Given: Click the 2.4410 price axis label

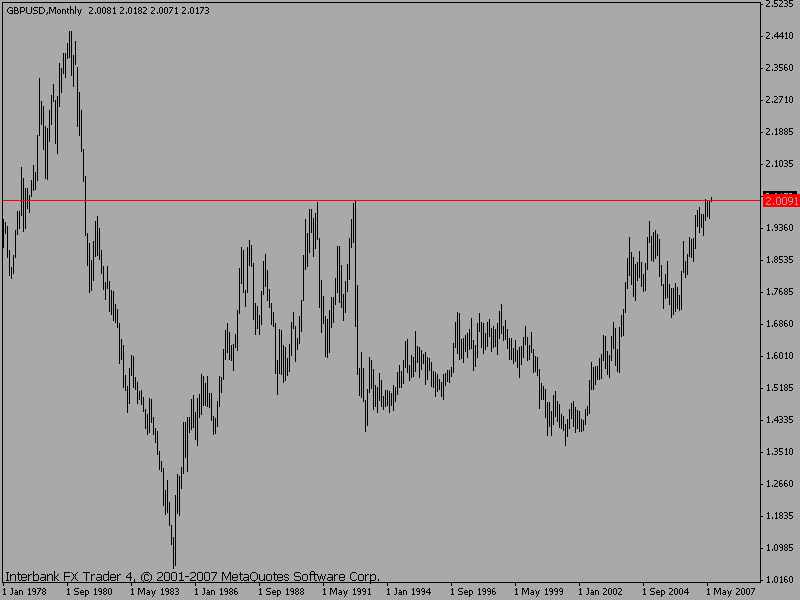Looking at the screenshot, I should point(779,36).
